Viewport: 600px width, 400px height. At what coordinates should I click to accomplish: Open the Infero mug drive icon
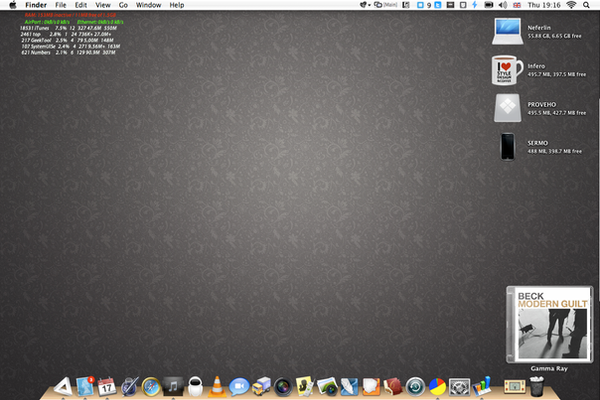tap(507, 70)
